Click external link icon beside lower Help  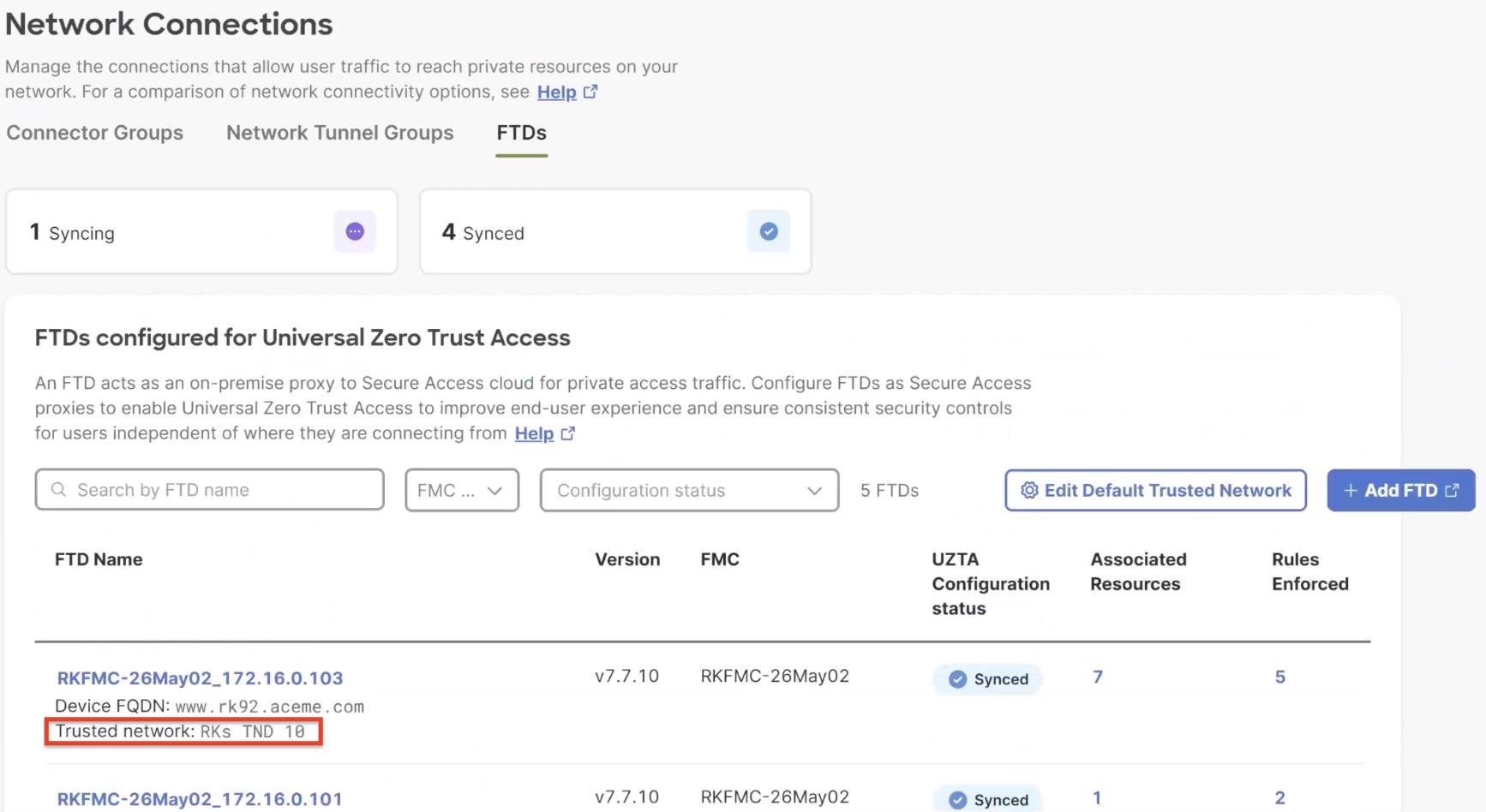pyautogui.click(x=567, y=433)
